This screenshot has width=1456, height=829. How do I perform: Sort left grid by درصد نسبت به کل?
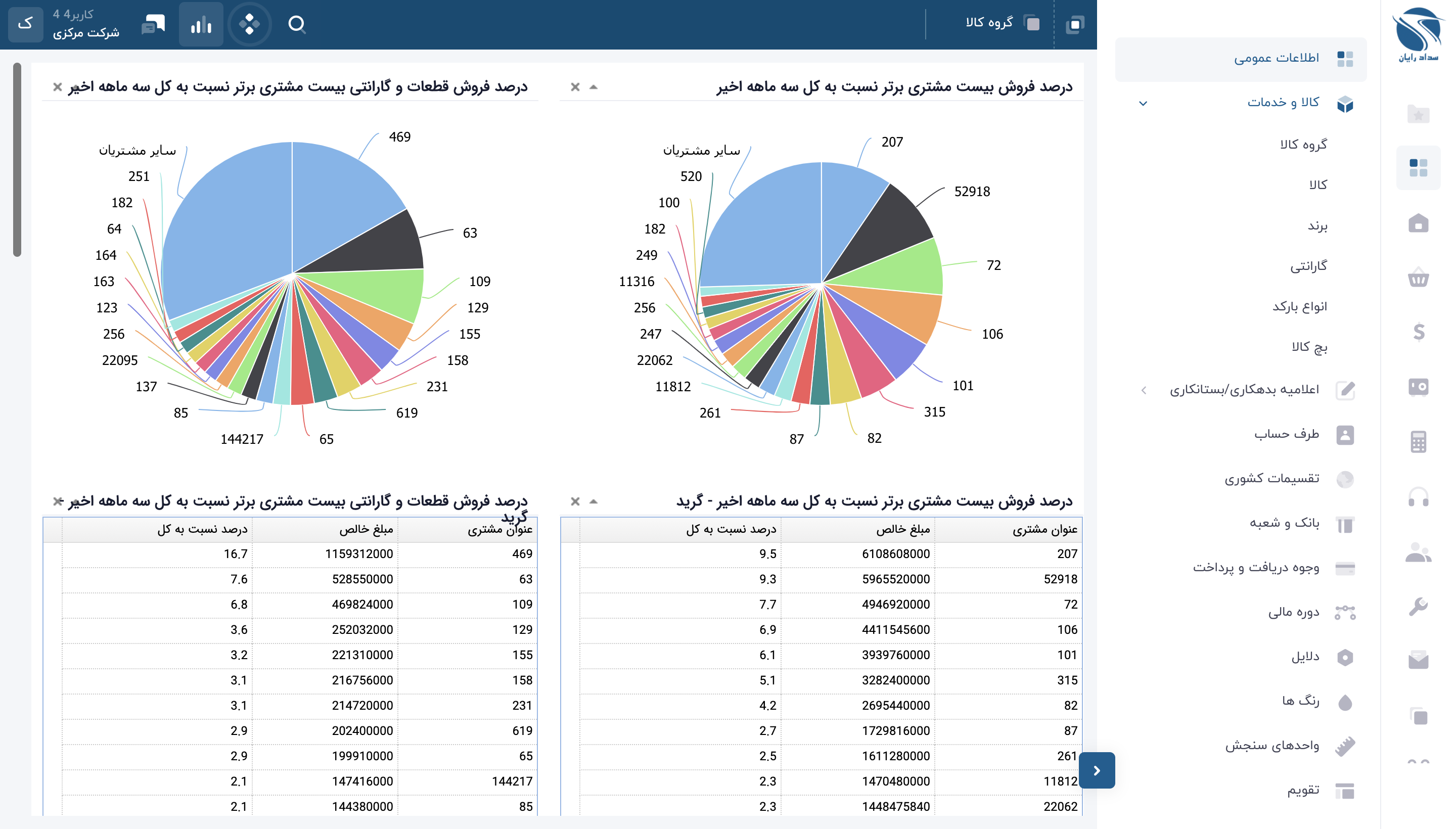tap(157, 530)
